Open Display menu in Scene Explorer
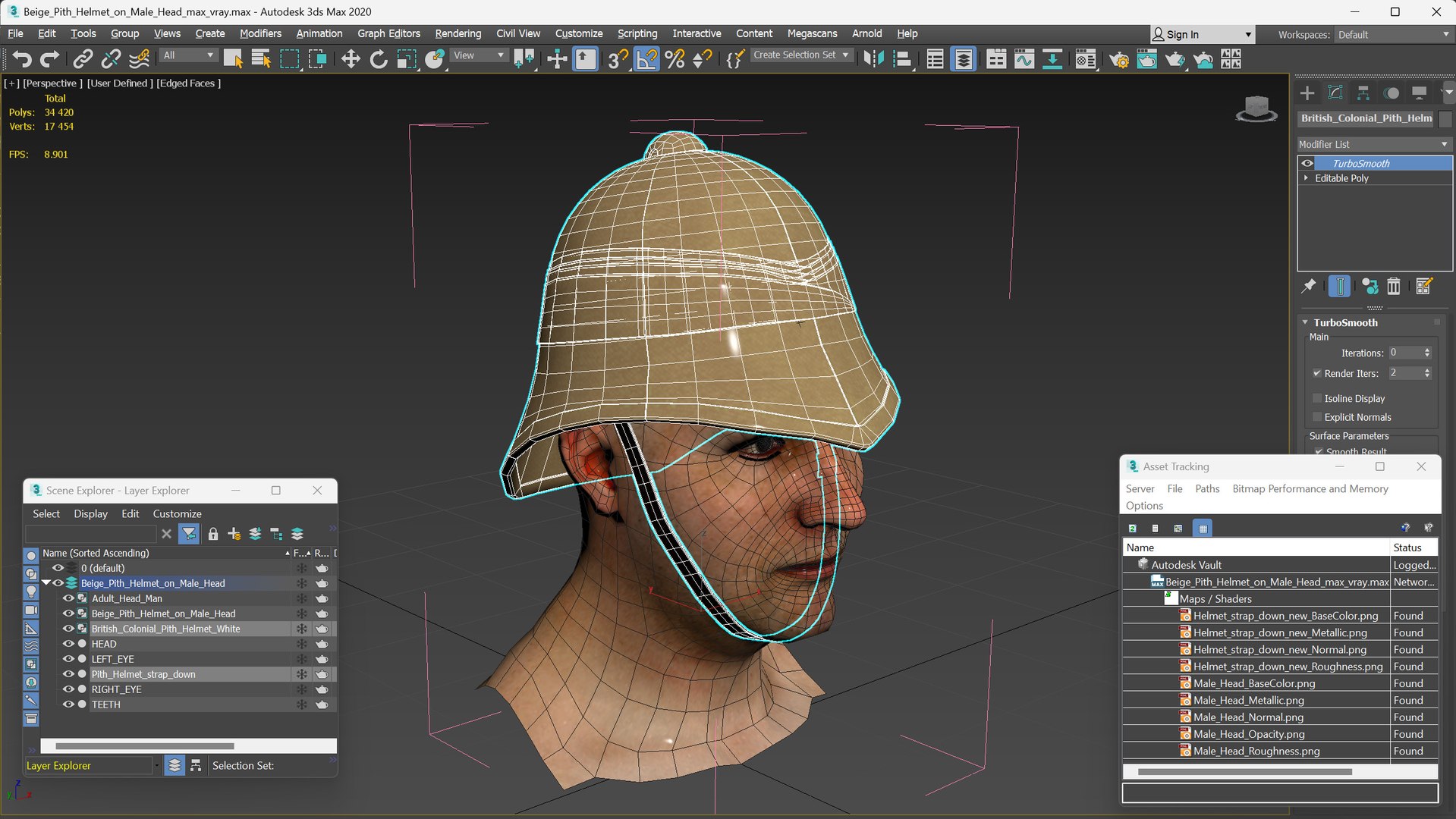This screenshot has width=1456, height=819. [90, 514]
